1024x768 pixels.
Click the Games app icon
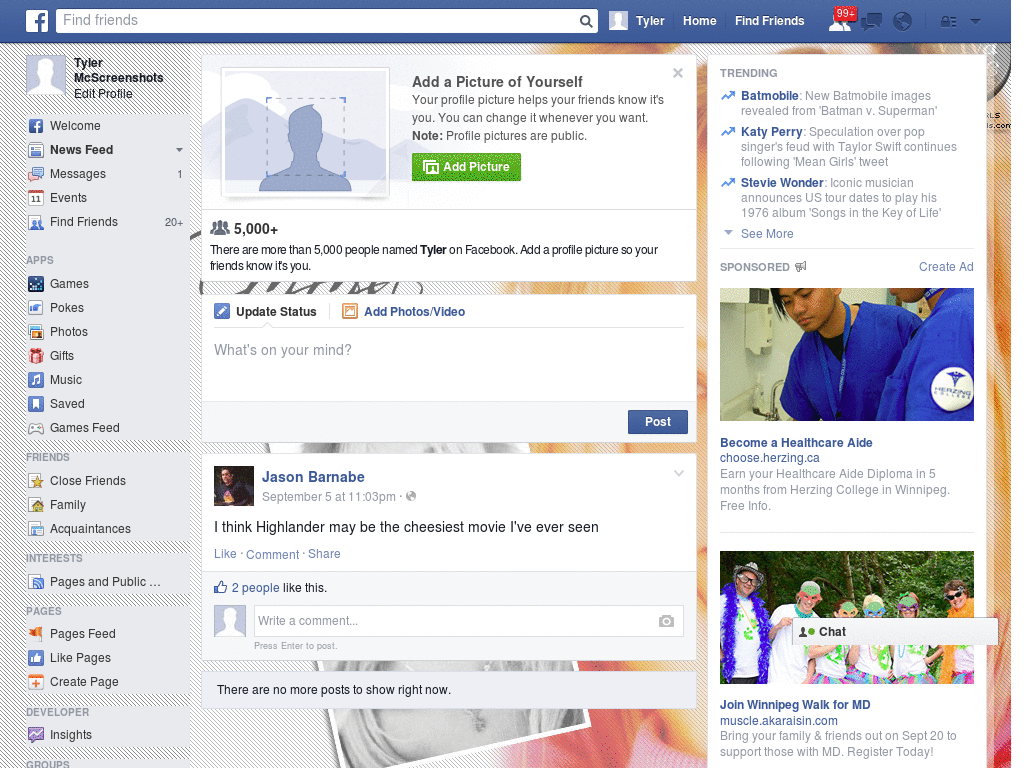click(x=36, y=284)
